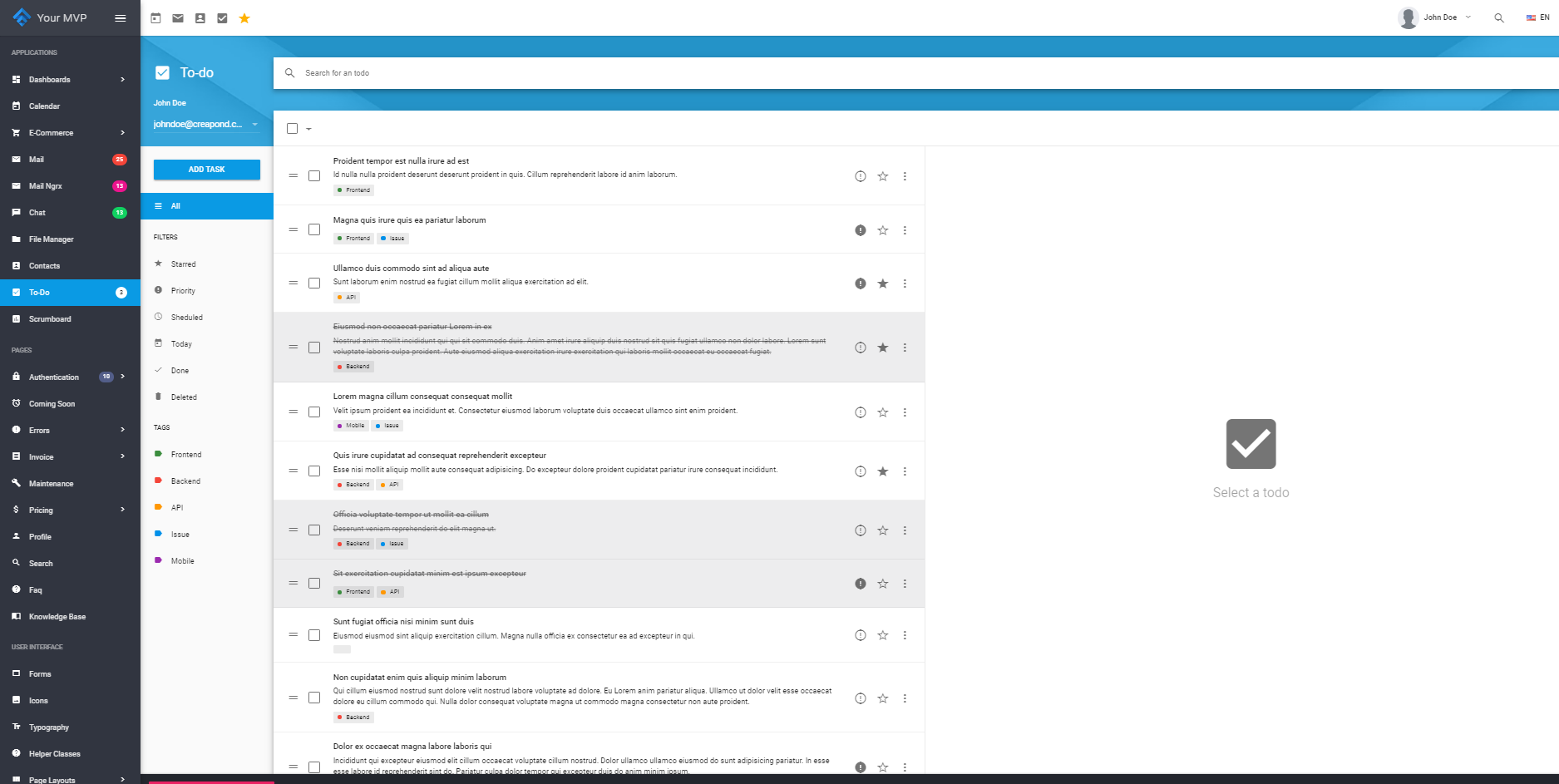Open the calendar shortcut icon in top toolbar
This screenshot has width=1559, height=784.
tap(155, 17)
